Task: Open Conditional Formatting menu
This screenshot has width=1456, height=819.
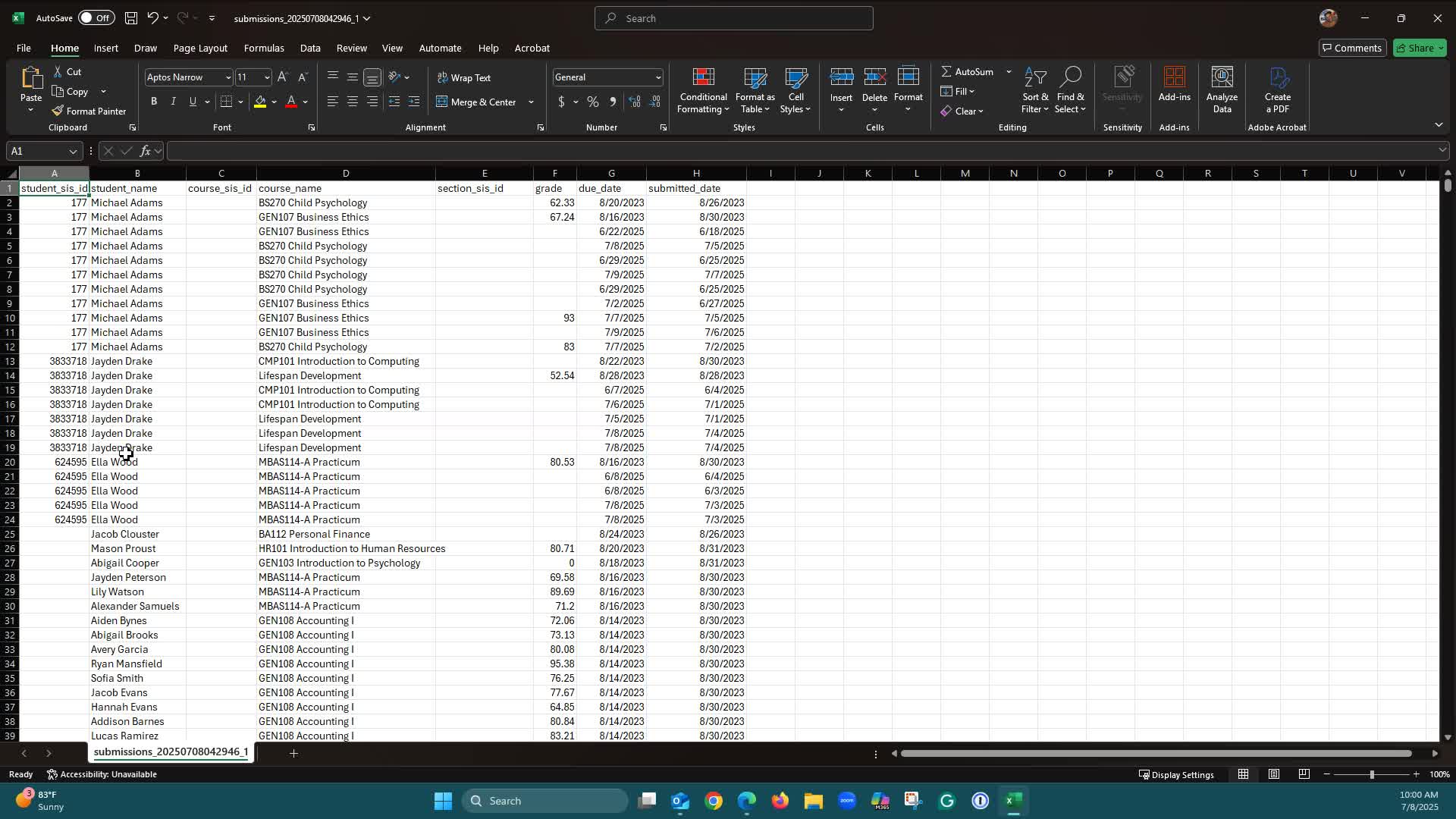Action: coord(703,90)
